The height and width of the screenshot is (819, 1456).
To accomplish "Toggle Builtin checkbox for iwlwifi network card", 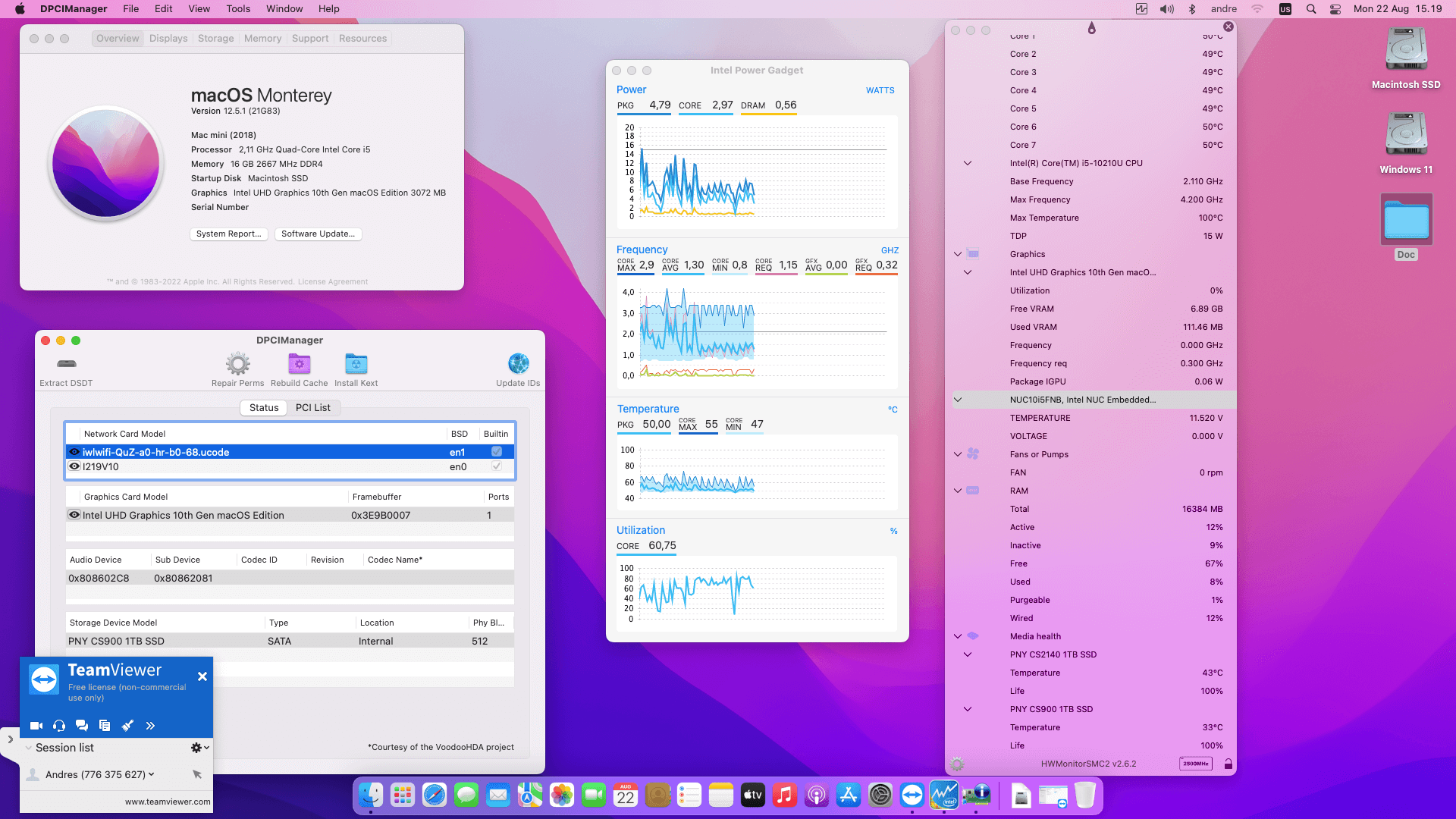I will (497, 452).
